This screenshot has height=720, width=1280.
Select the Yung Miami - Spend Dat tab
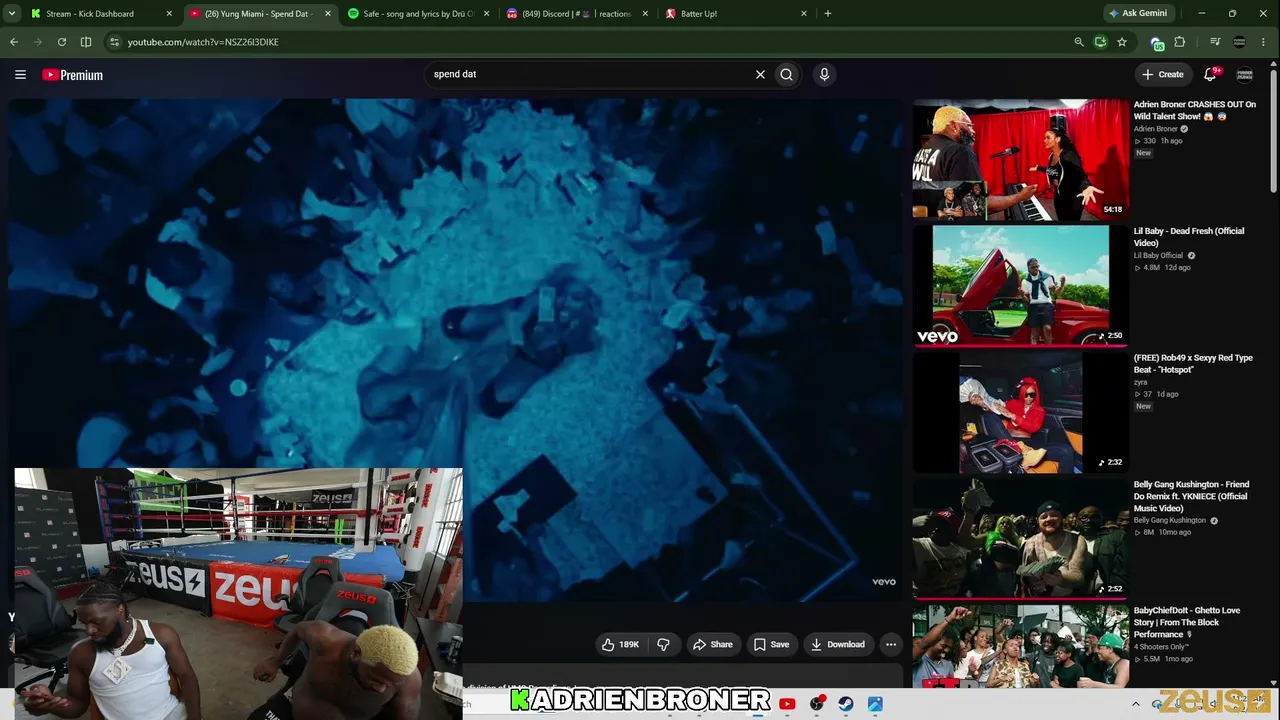click(x=261, y=14)
